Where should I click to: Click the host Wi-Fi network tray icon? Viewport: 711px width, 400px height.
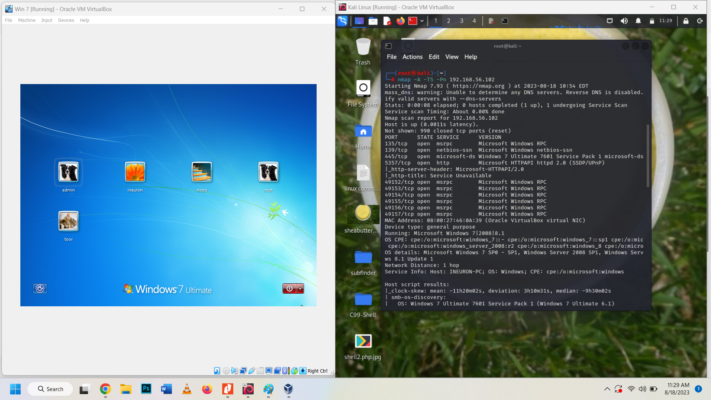(x=631, y=389)
